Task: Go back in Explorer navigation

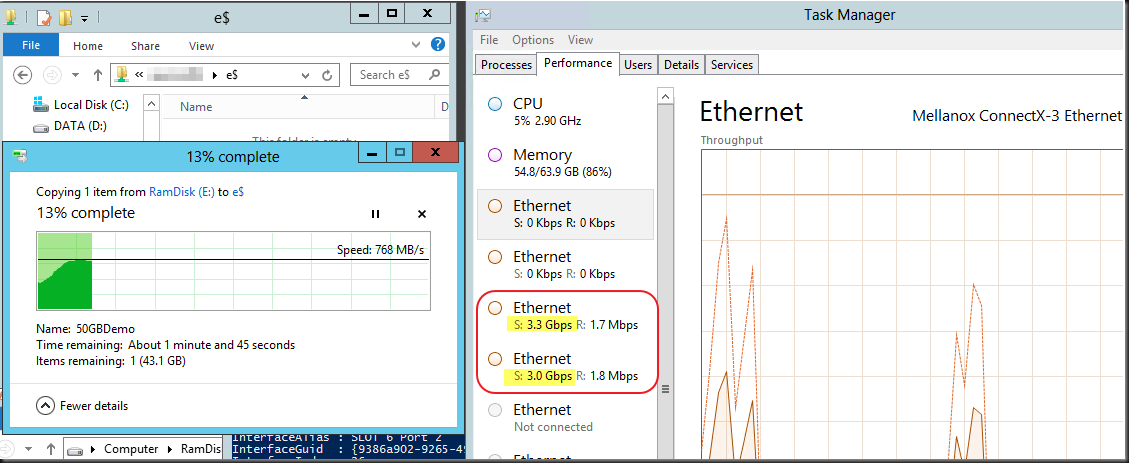Action: (23, 75)
